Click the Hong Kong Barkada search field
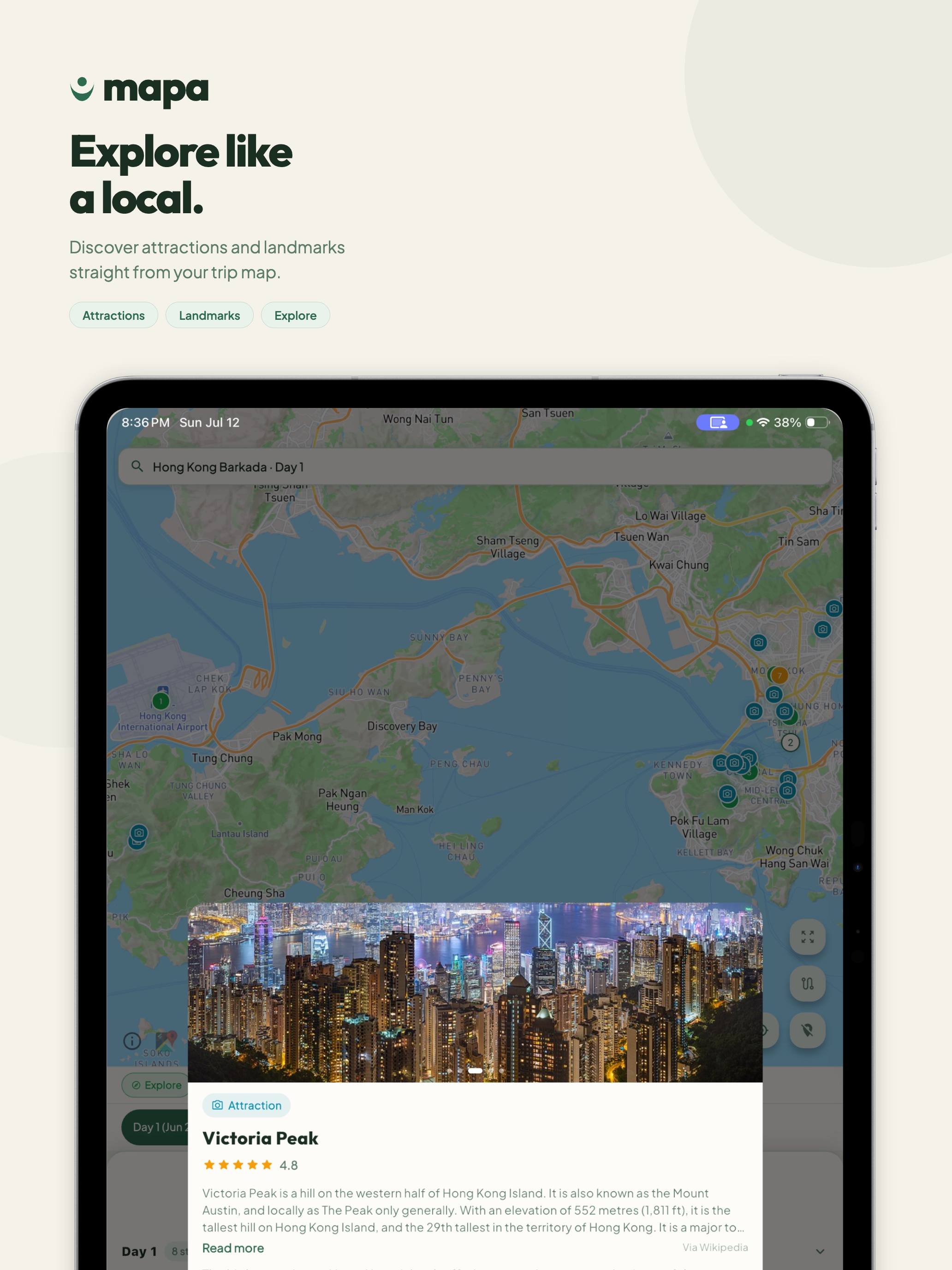This screenshot has width=952, height=1270. [475, 467]
